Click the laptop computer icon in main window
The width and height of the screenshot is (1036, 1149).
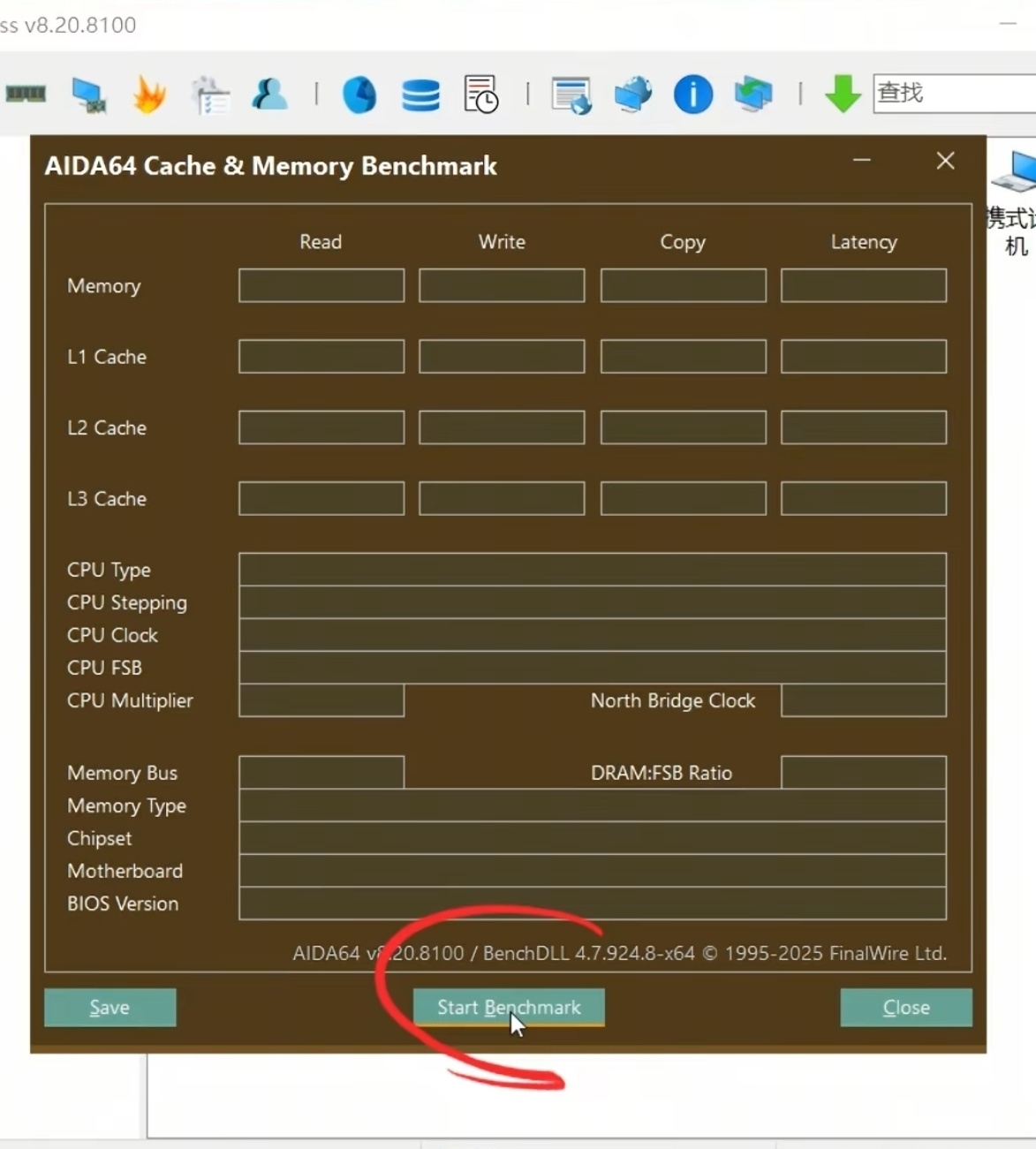[x=1014, y=171]
